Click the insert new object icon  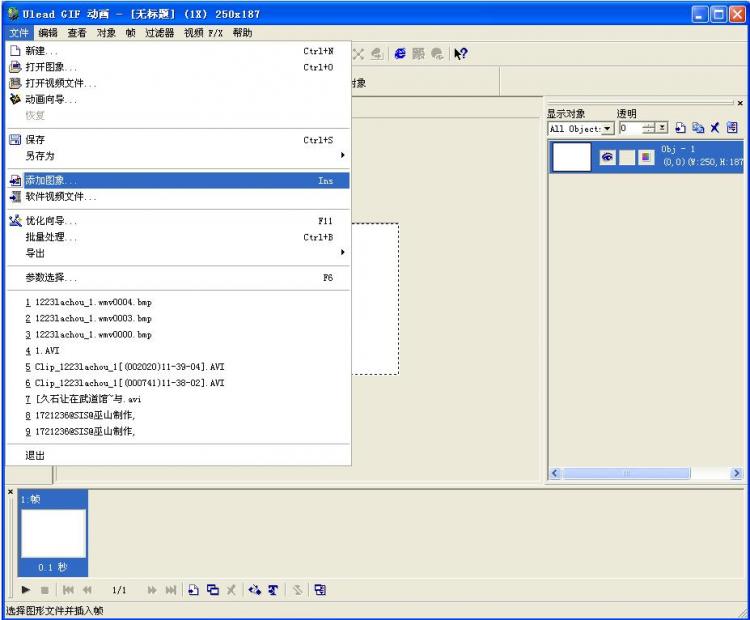pos(680,128)
